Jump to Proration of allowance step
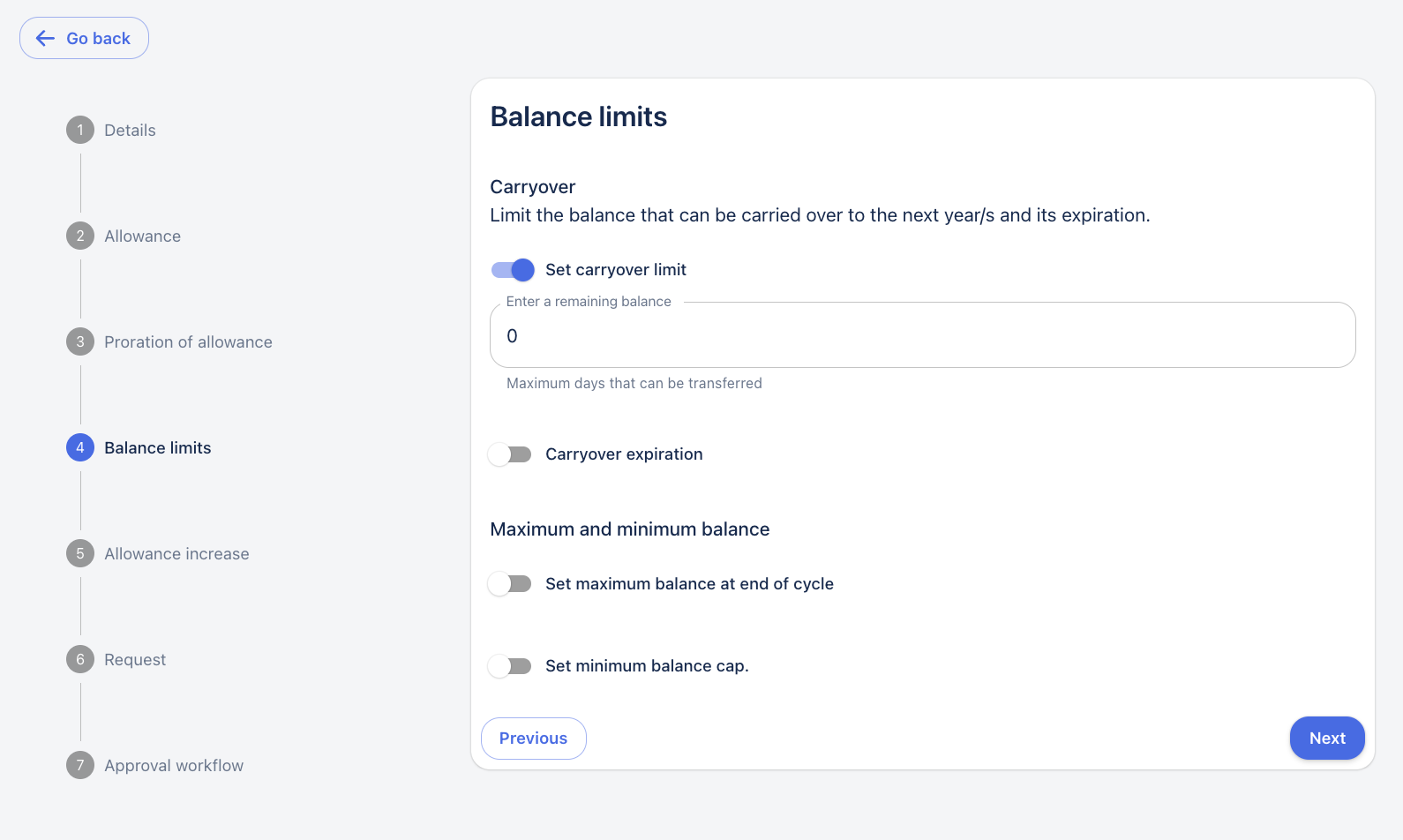The height and width of the screenshot is (840, 1403). [188, 342]
